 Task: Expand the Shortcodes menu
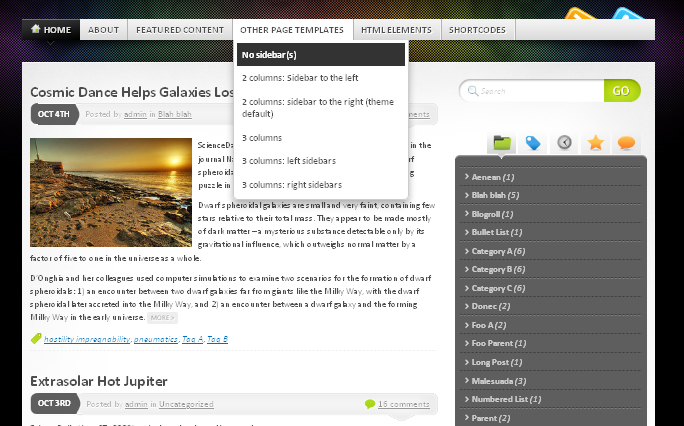(478, 30)
